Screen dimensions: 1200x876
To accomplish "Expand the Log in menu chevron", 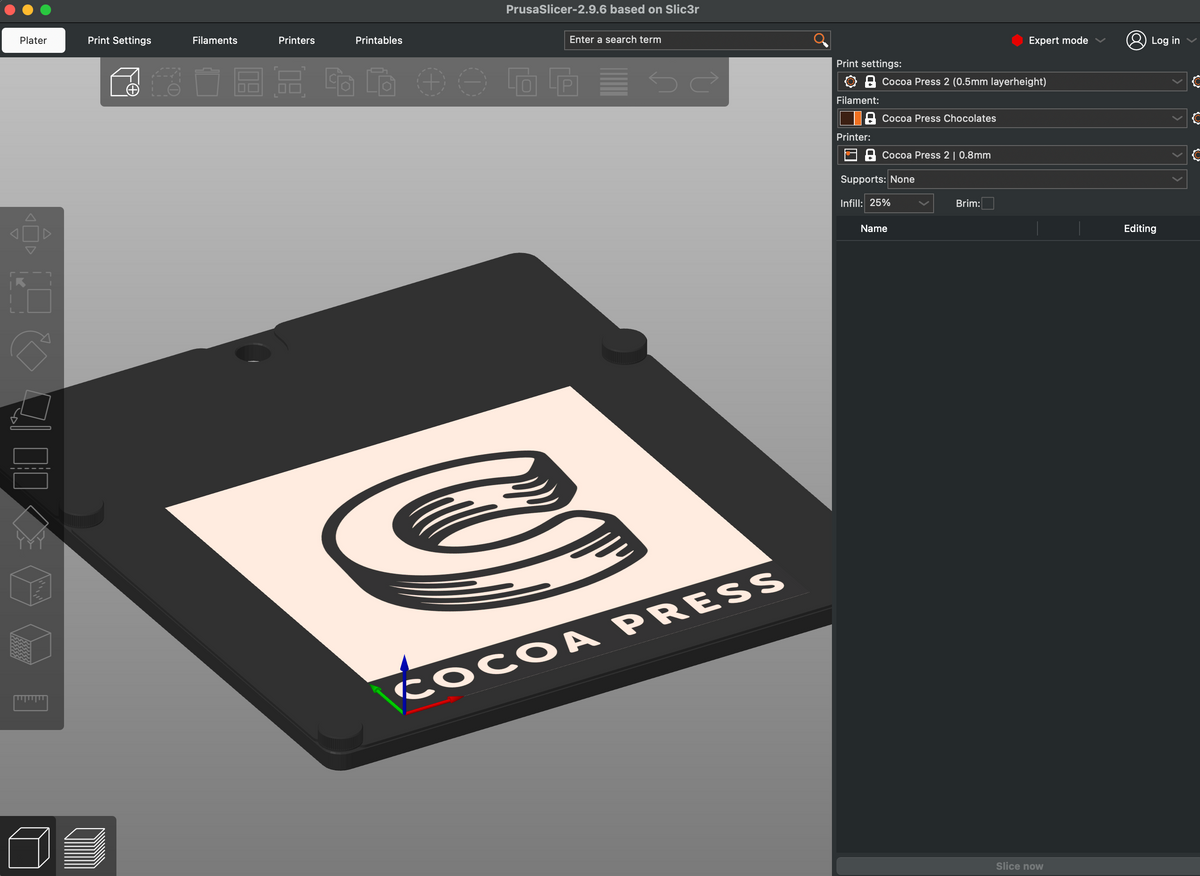I will (1191, 40).
